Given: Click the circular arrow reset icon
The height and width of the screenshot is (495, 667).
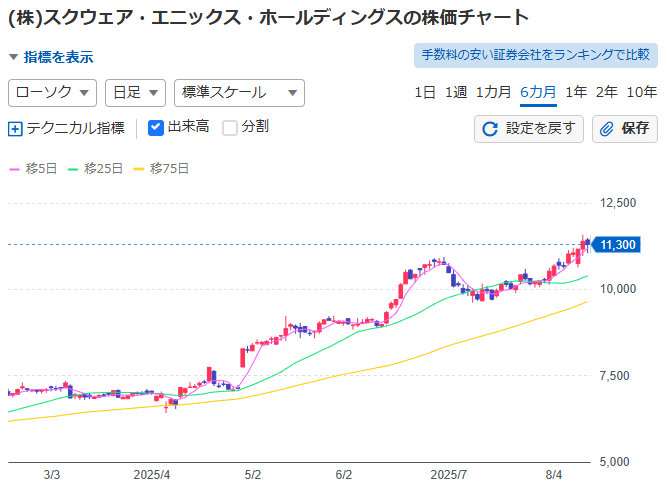Looking at the screenshot, I should pos(490,129).
